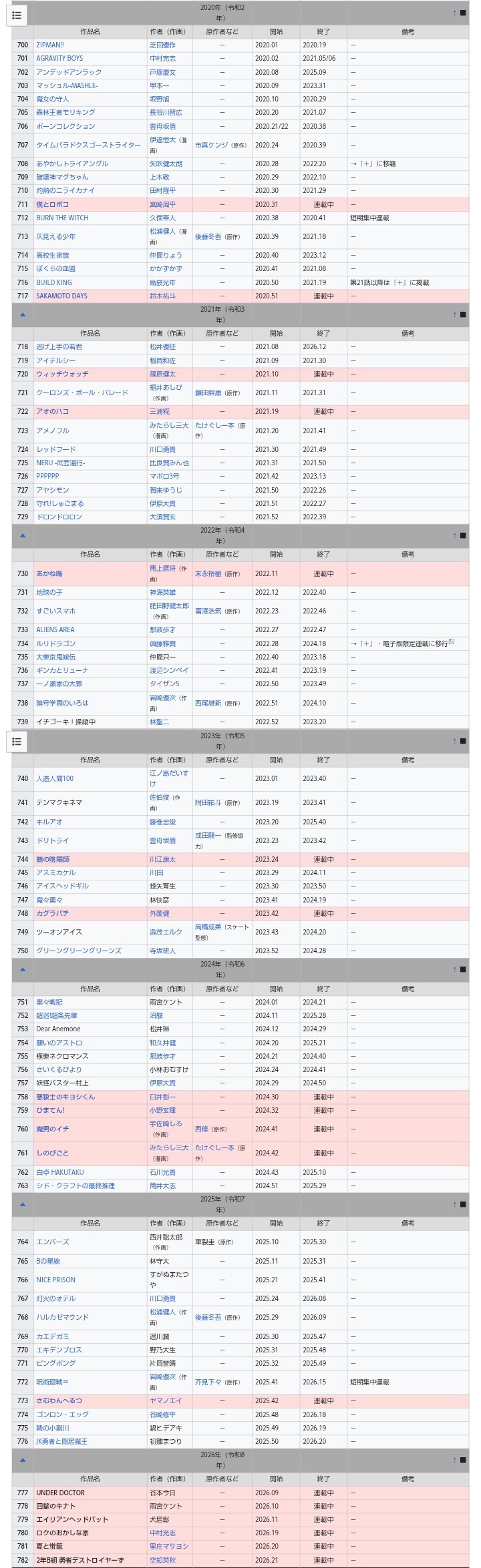
Task: Click the blue triangle in the 2024 header
Action: (x=23, y=969)
